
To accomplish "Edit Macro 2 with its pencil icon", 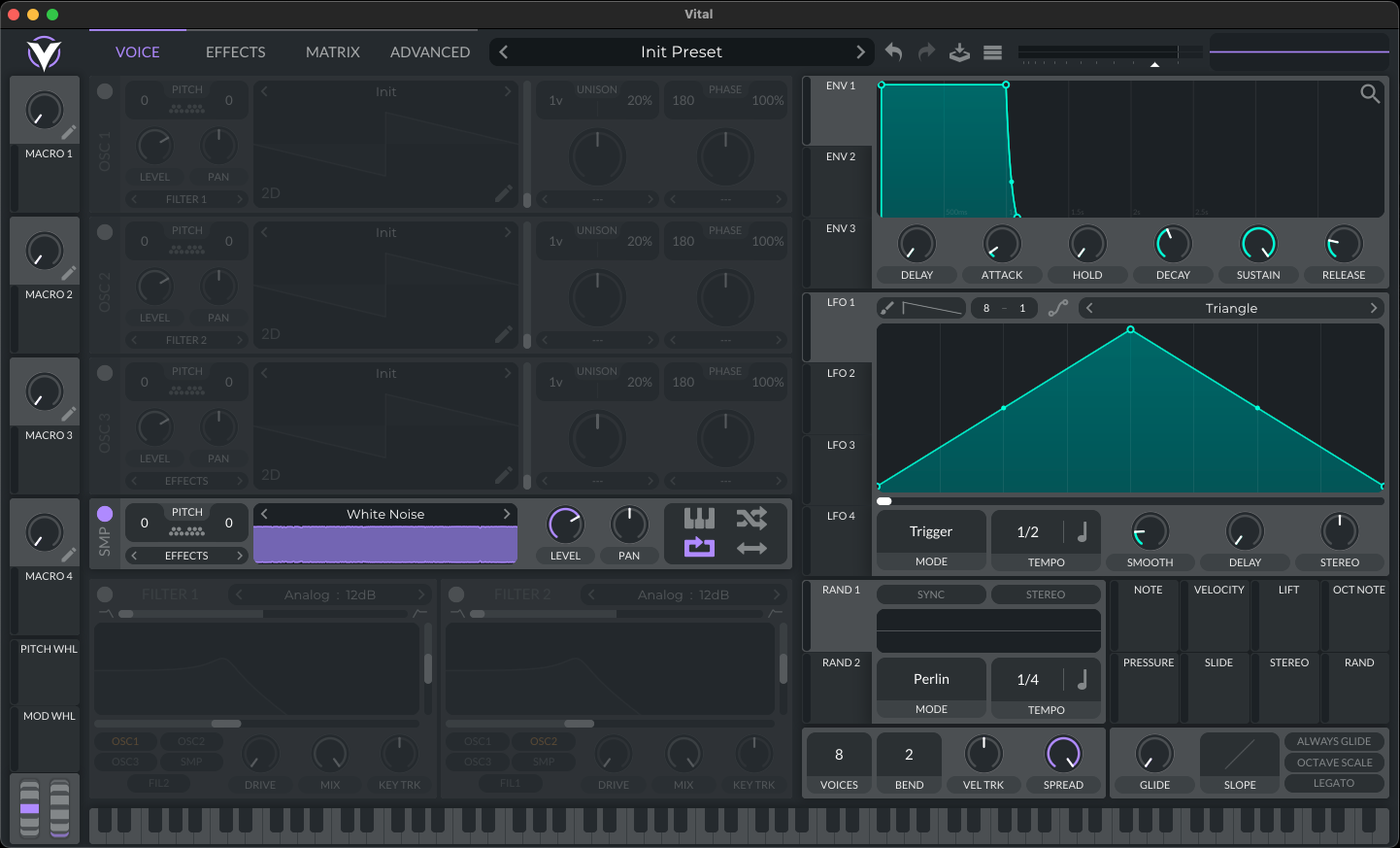I will [69, 274].
